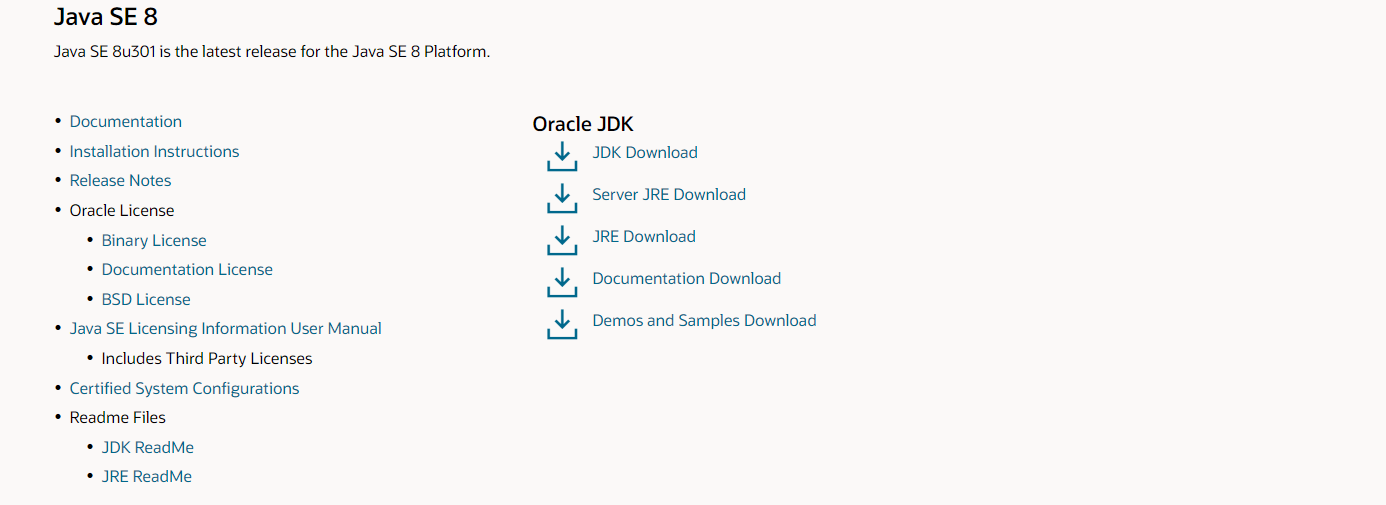
Task: Open the JRE ReadMe link
Action: click(147, 476)
